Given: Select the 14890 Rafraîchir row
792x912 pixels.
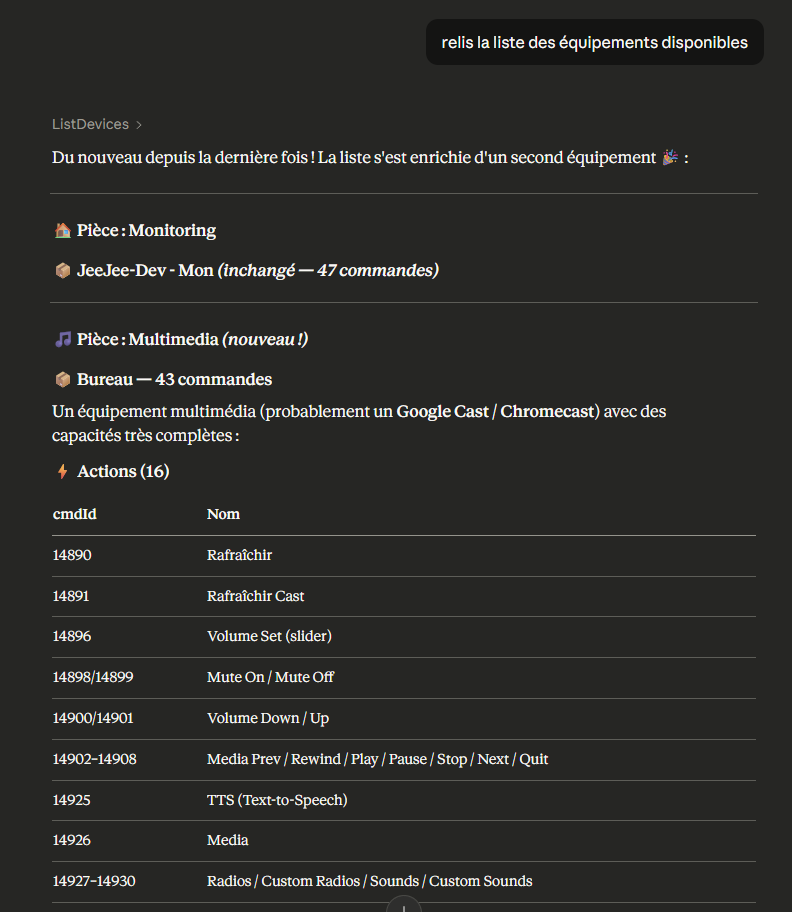Looking at the screenshot, I should pos(404,555).
